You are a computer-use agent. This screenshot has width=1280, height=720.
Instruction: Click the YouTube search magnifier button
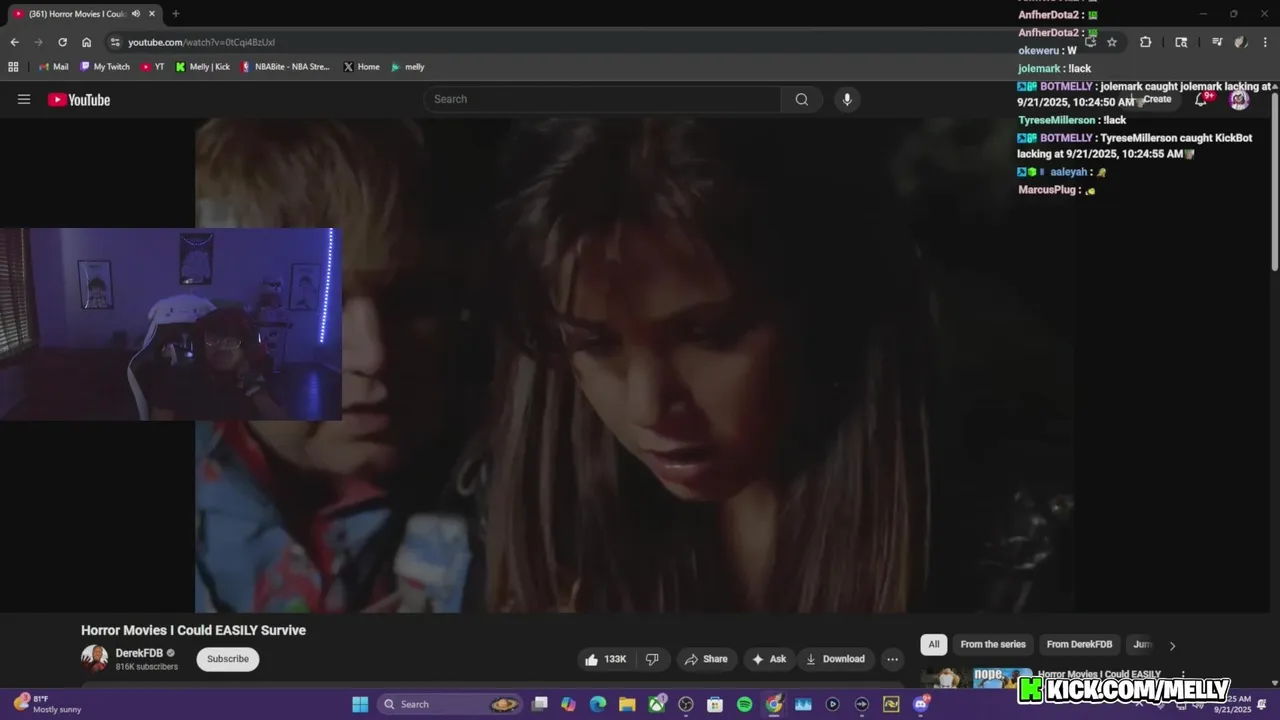[802, 99]
